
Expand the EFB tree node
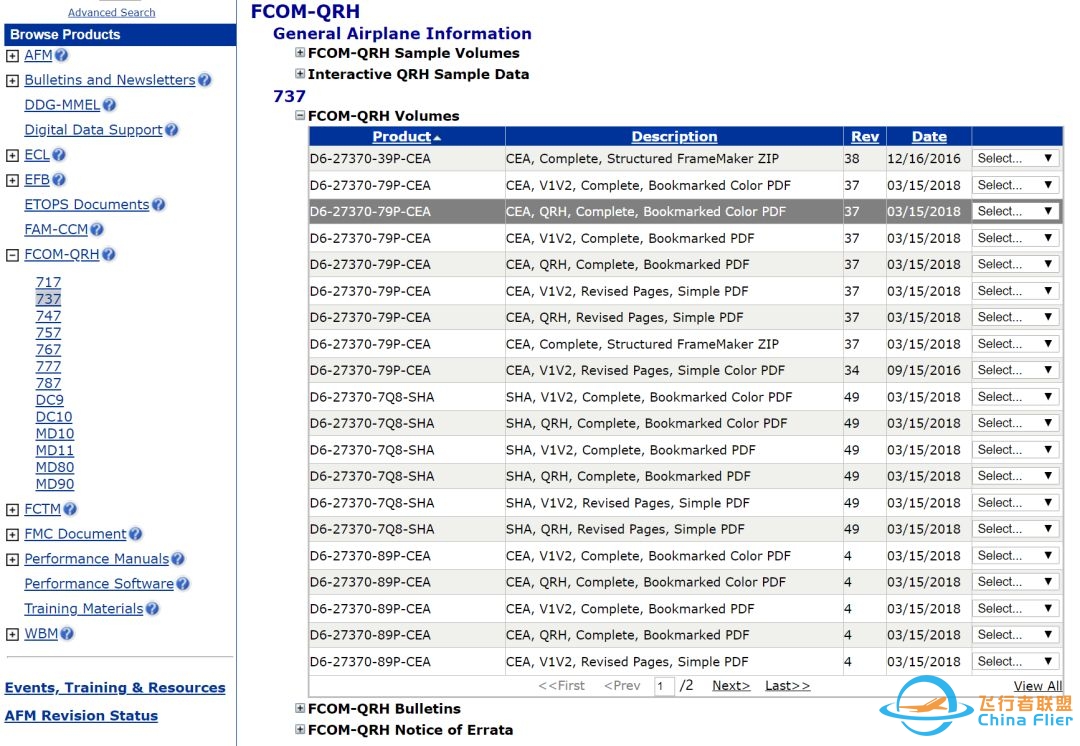click(12, 180)
